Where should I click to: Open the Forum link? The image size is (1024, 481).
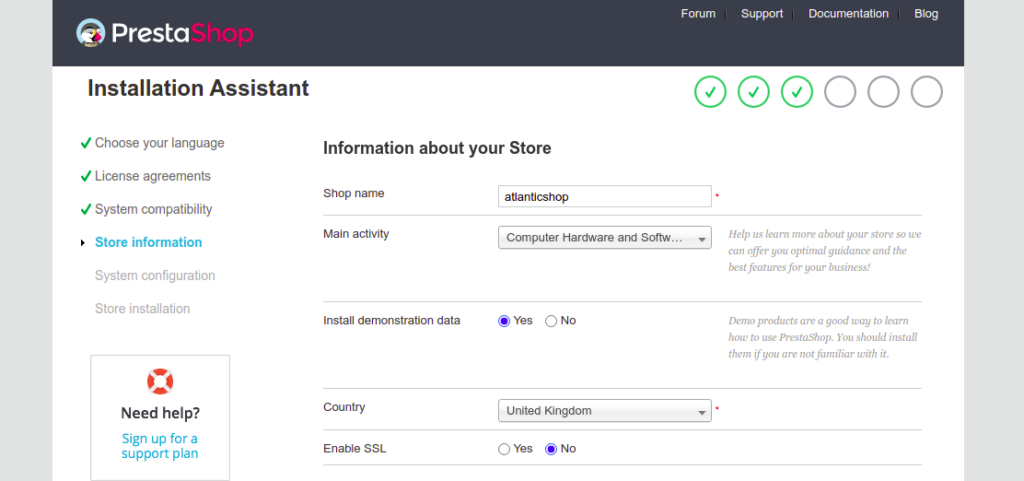pyautogui.click(x=698, y=14)
